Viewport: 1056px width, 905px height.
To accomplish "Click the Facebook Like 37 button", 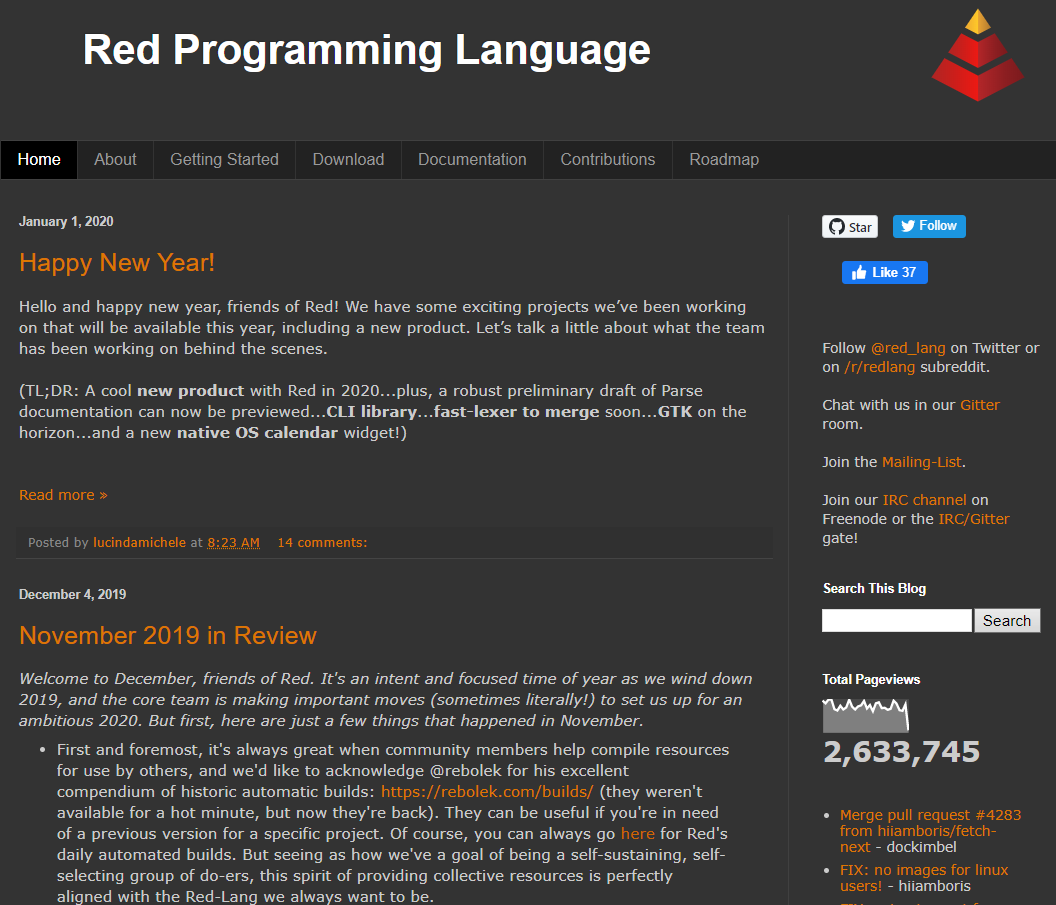I will tap(884, 272).
